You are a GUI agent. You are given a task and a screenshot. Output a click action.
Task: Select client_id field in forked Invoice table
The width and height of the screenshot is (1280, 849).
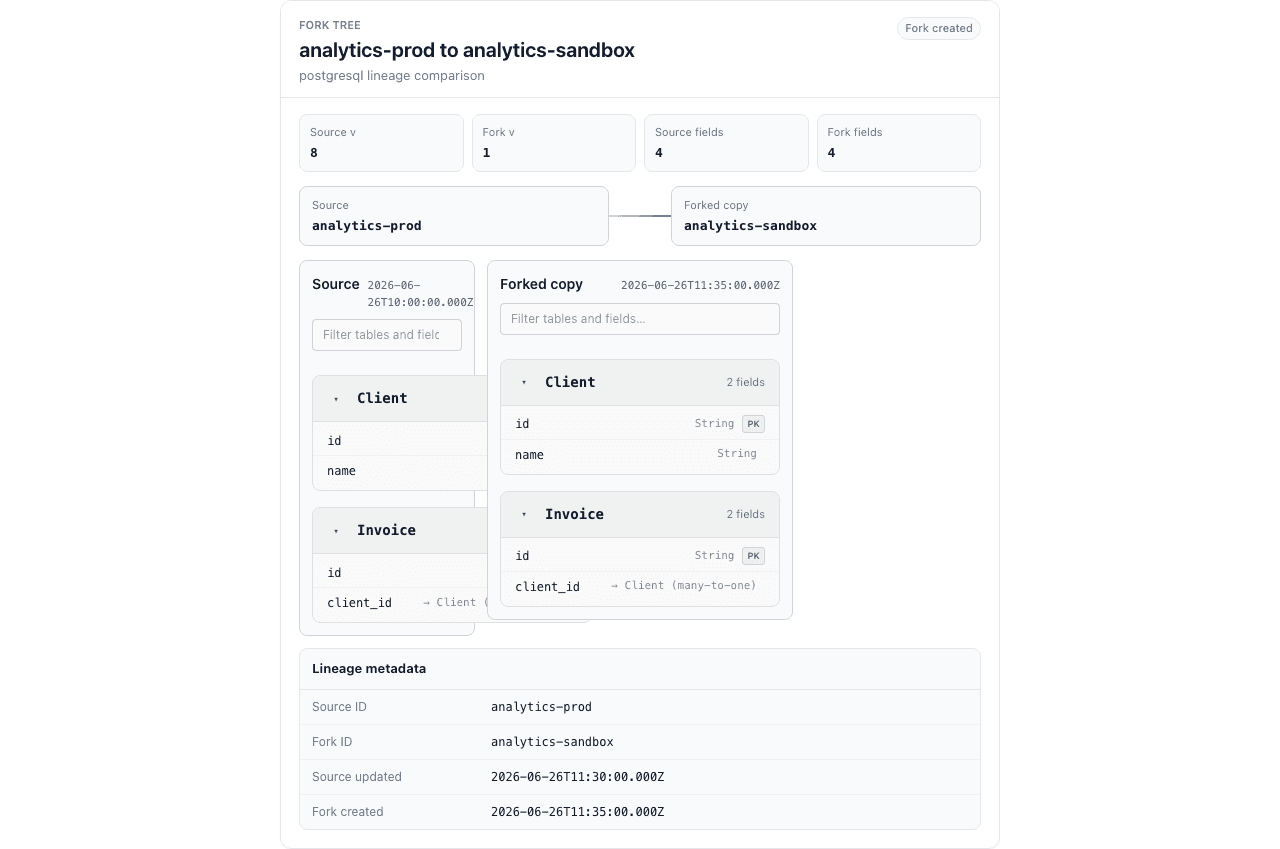(x=640, y=587)
